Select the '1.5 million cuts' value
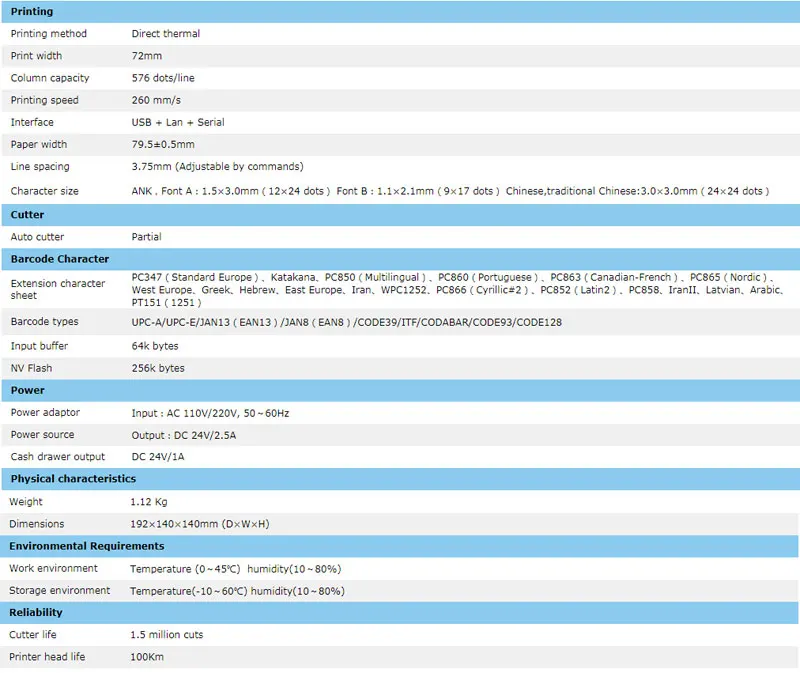800x673 pixels. pos(166,635)
